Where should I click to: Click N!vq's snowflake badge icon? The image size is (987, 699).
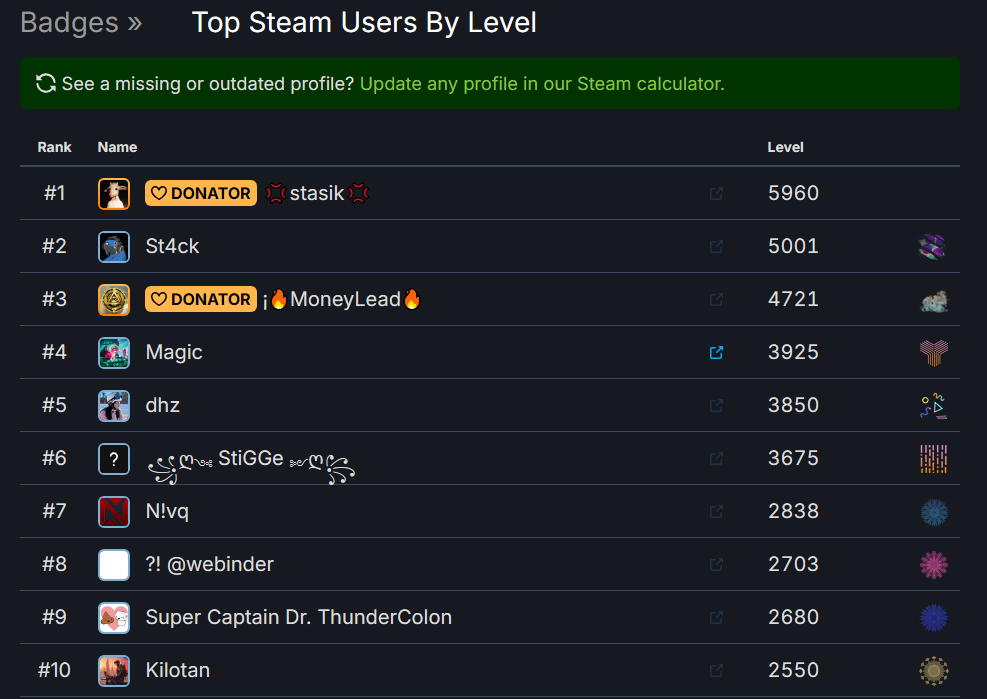pyautogui.click(x=933, y=511)
